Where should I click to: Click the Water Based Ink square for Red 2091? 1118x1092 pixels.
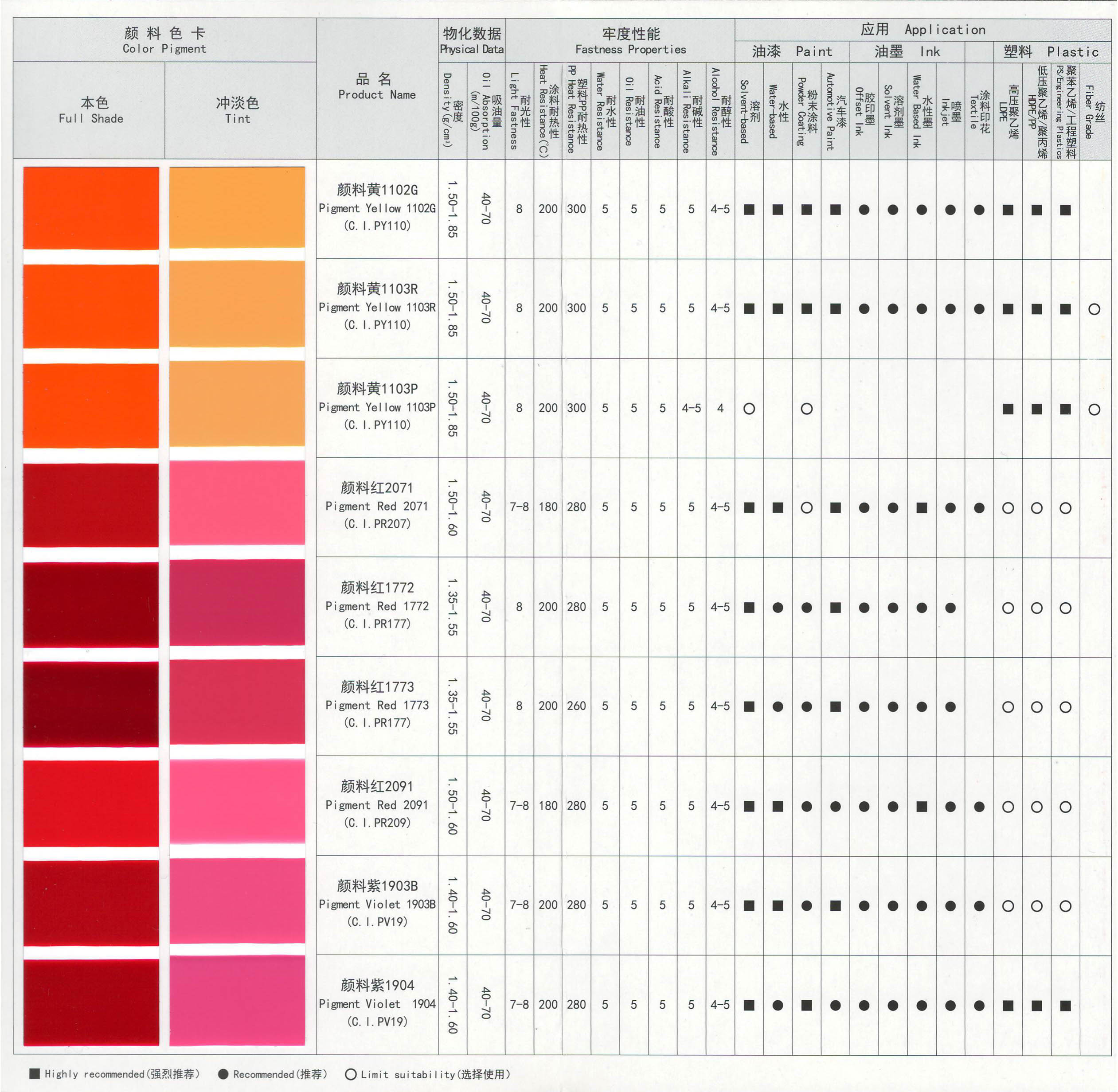pyautogui.click(x=922, y=807)
